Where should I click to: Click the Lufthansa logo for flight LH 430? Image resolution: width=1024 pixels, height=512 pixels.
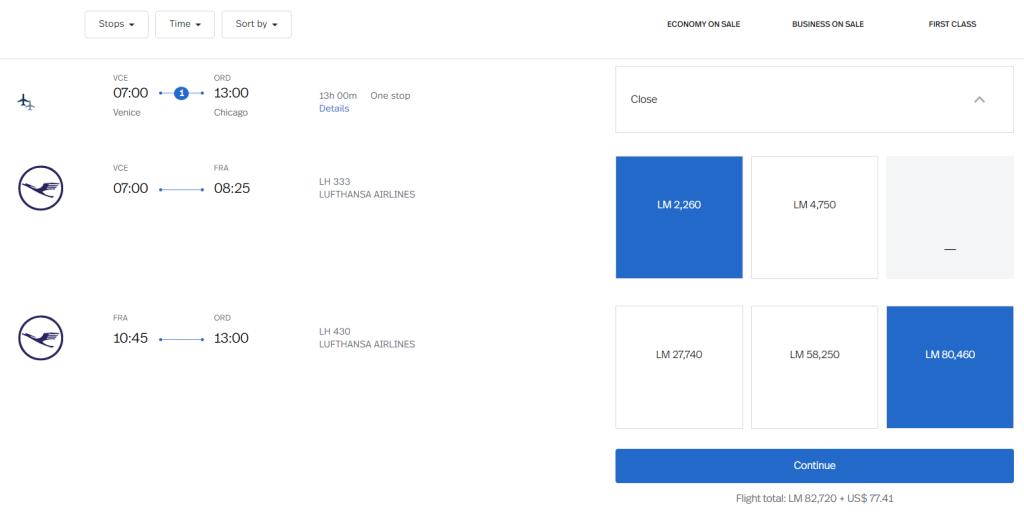coord(41,338)
